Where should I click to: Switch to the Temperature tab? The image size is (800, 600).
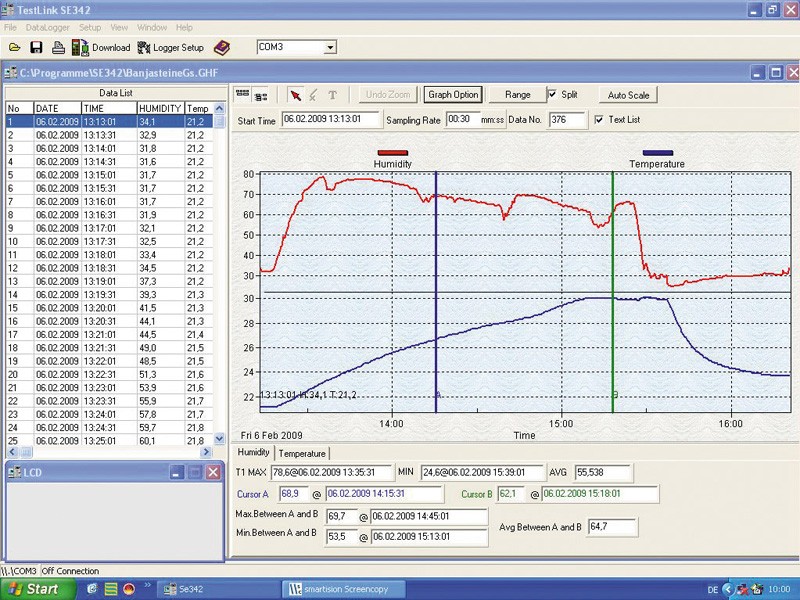click(302, 454)
